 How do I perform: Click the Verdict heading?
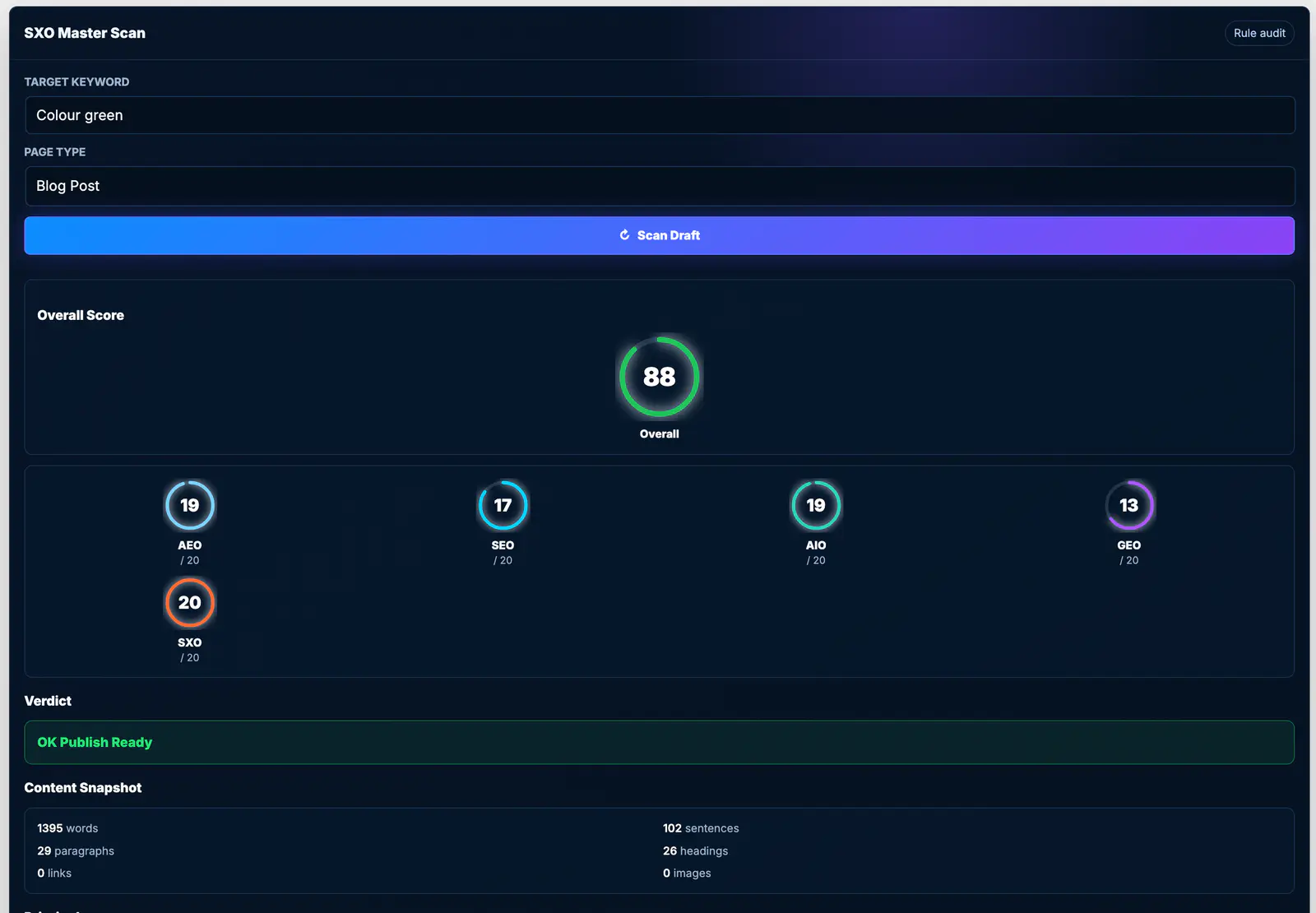click(48, 701)
